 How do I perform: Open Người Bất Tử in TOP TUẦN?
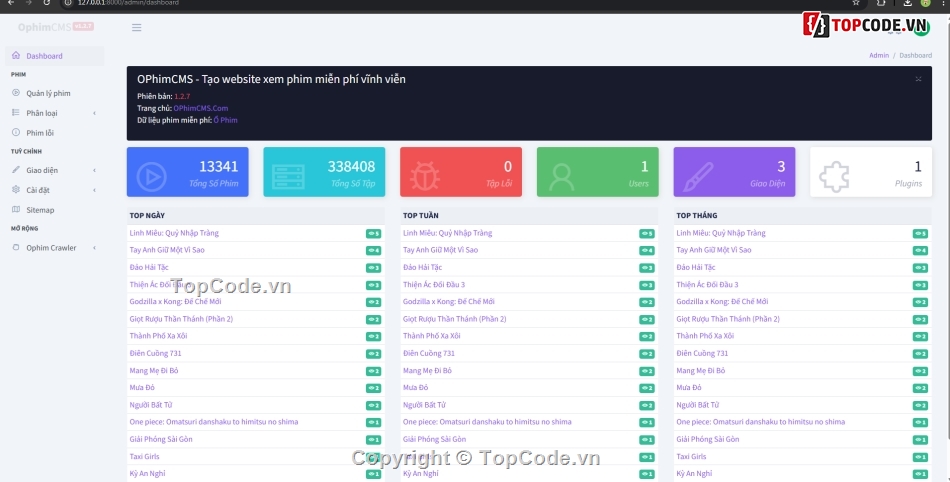[424, 405]
